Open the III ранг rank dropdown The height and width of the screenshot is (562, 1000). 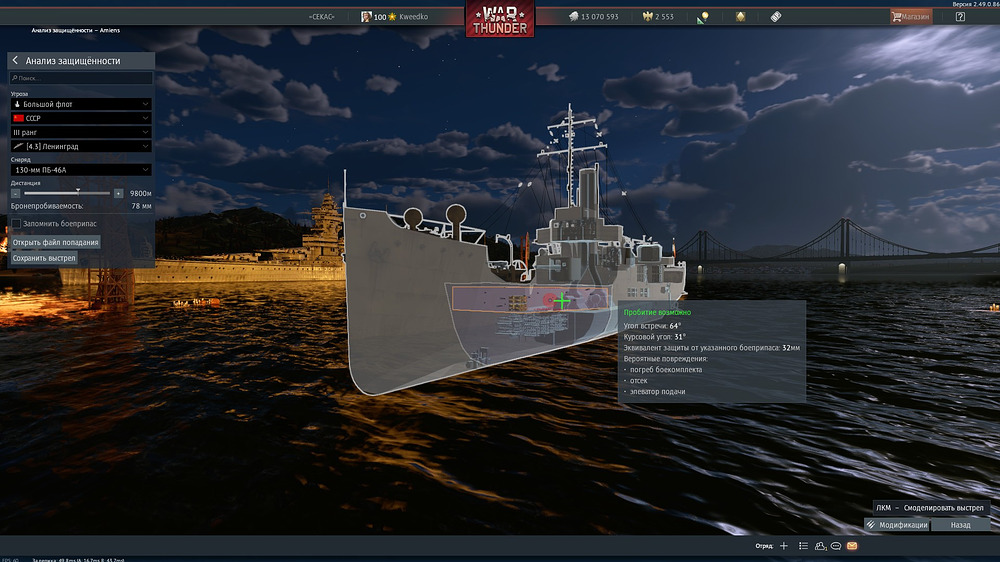pos(81,132)
